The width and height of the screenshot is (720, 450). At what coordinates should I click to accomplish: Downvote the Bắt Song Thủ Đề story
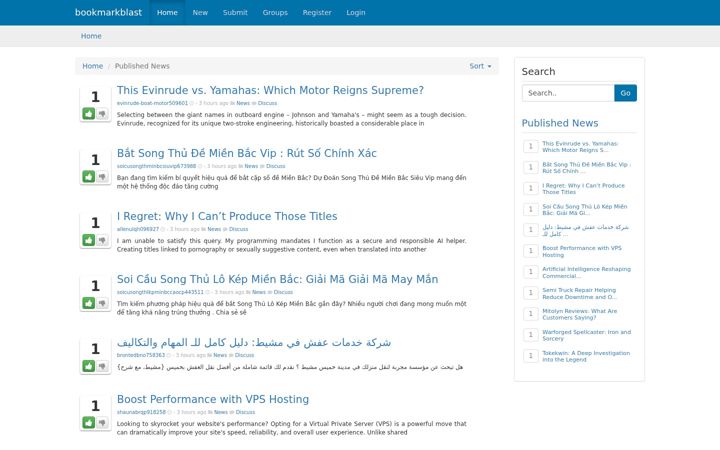[102, 176]
